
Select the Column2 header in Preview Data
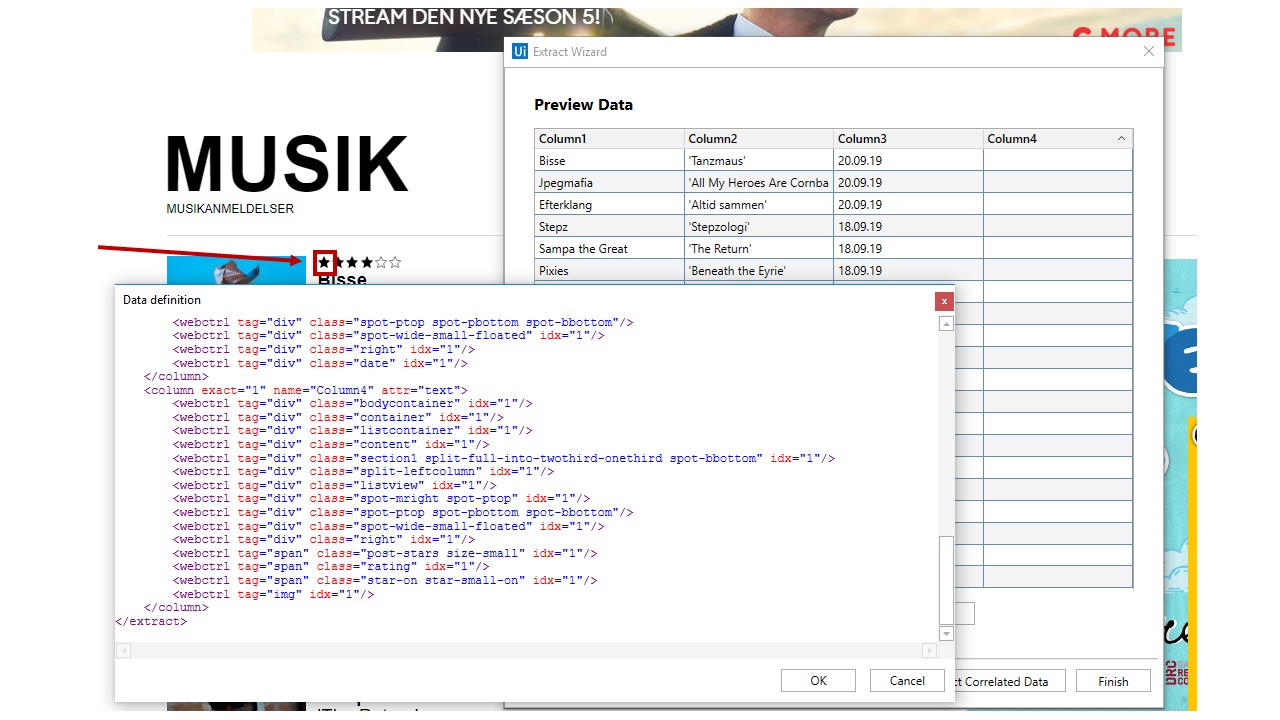coord(759,139)
